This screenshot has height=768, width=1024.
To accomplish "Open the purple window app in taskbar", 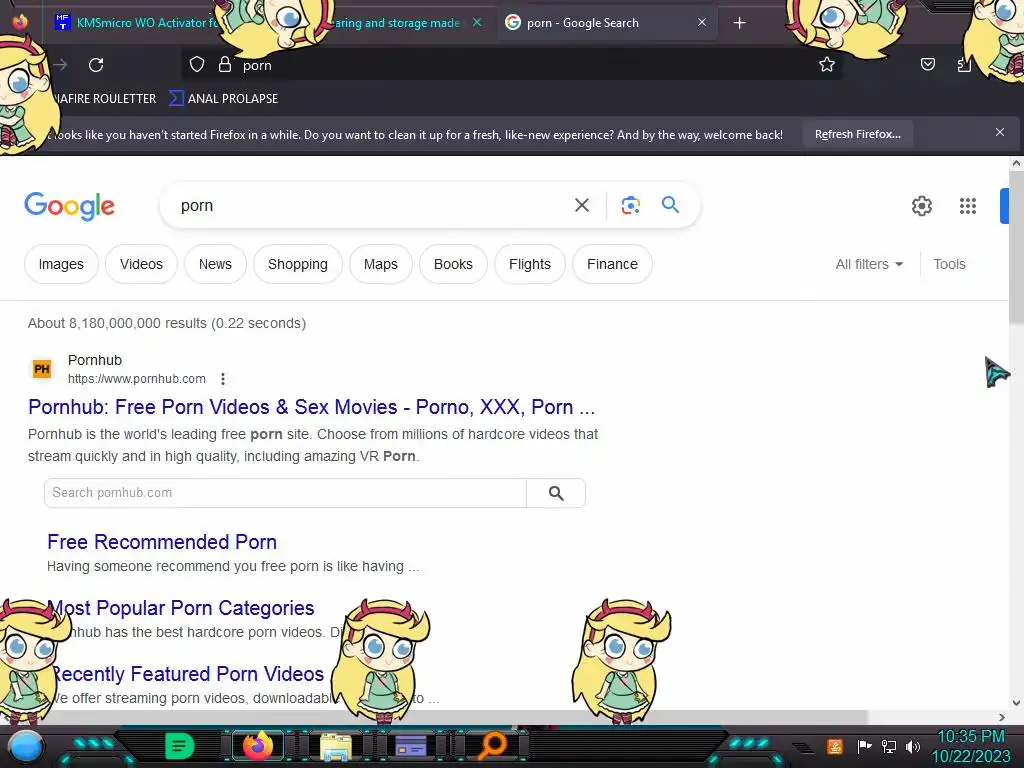I will click(x=411, y=746).
